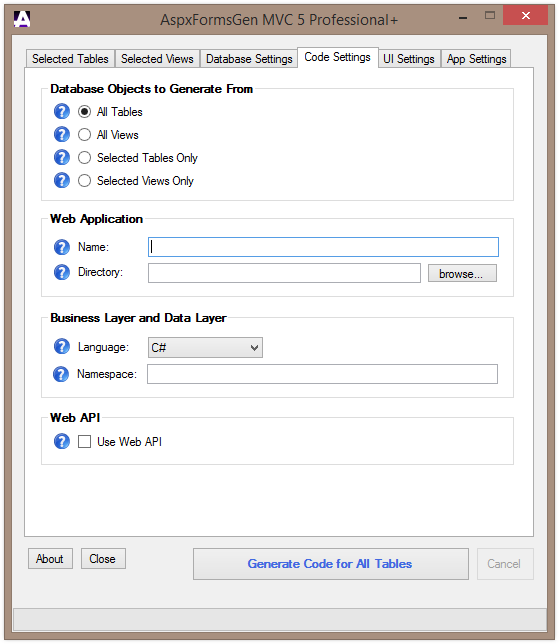Viewport: 560px width, 644px height.
Task: Click help icon beside All Views option
Action: [62, 134]
